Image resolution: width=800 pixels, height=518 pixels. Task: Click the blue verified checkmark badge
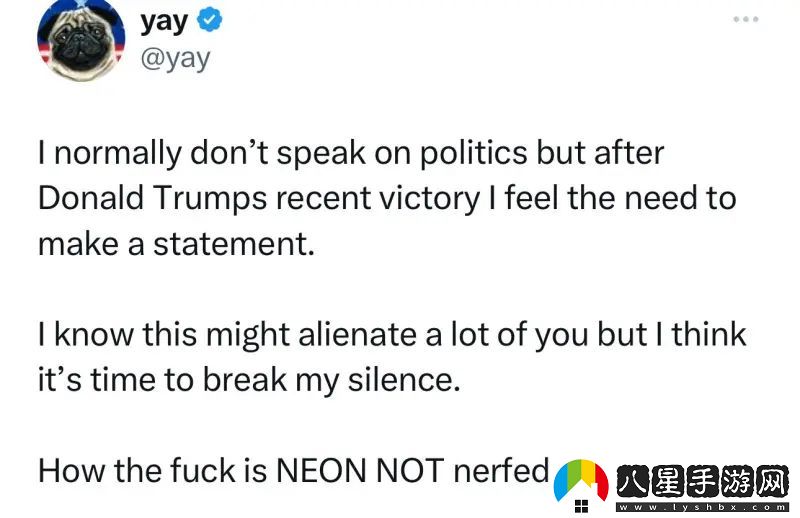[x=209, y=20]
